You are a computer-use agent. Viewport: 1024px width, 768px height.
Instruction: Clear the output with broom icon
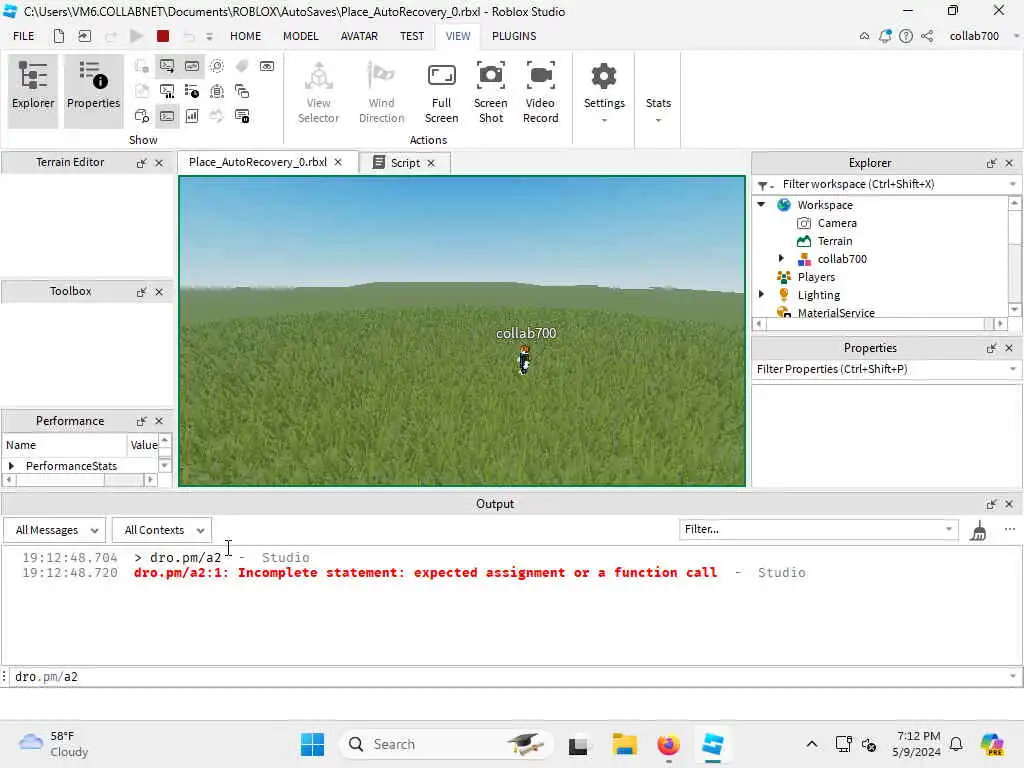(x=978, y=530)
